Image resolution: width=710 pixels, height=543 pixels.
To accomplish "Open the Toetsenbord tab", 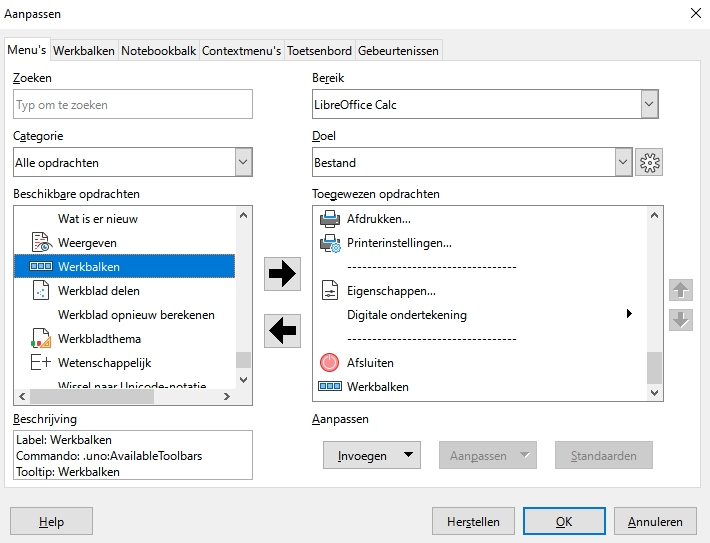I will click(318, 51).
